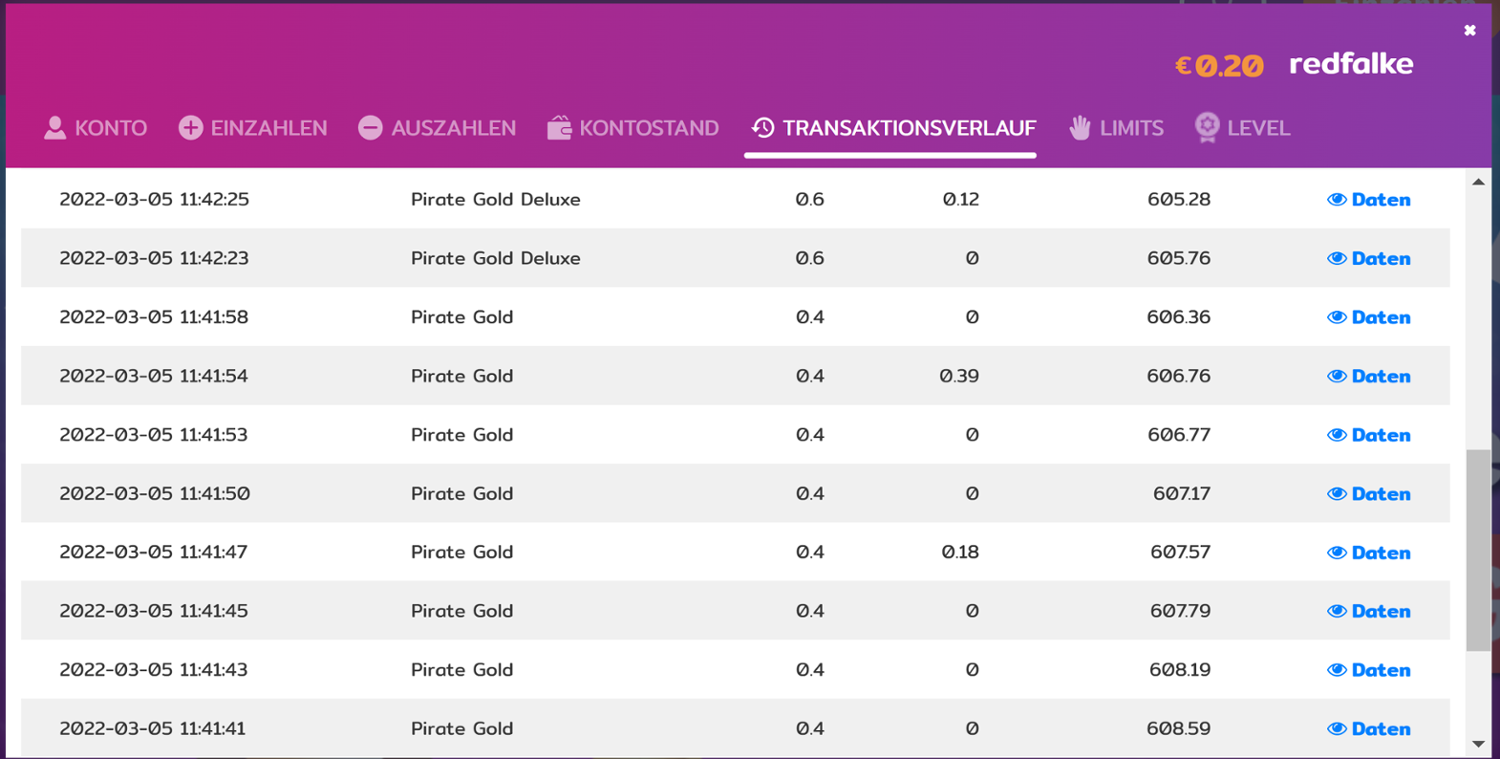
Task: Click eye icon for the 11:41:54 transaction
Action: (1337, 377)
